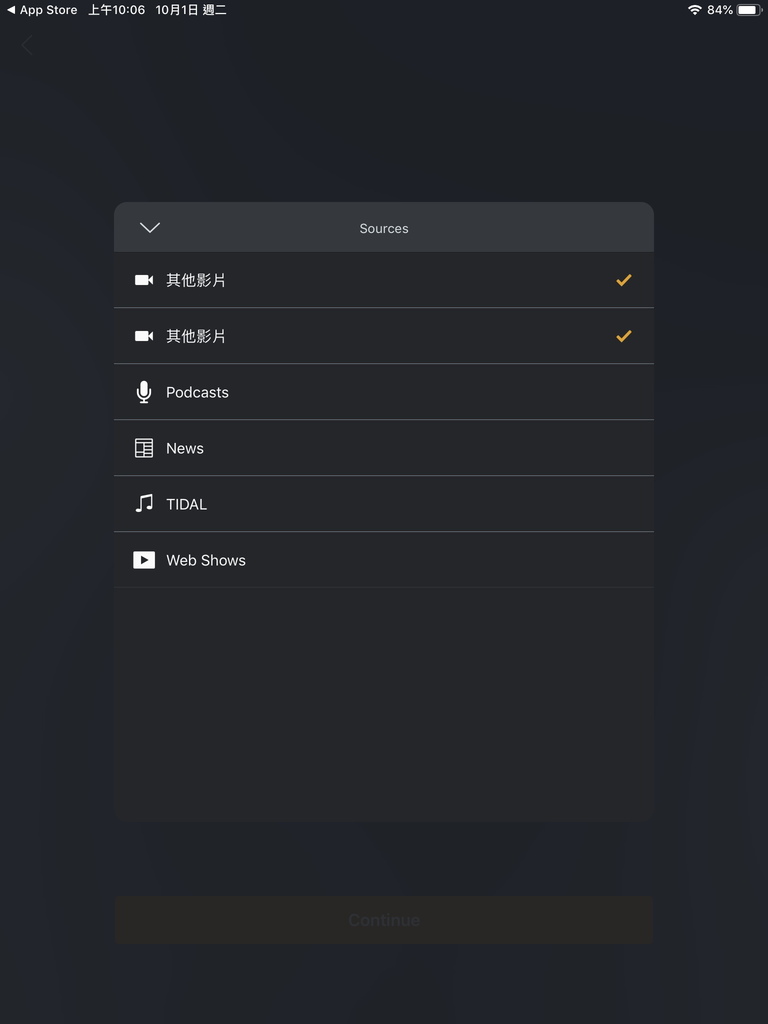This screenshot has height=1024, width=768.
Task: Tap the Web Shows play icon
Action: [144, 560]
